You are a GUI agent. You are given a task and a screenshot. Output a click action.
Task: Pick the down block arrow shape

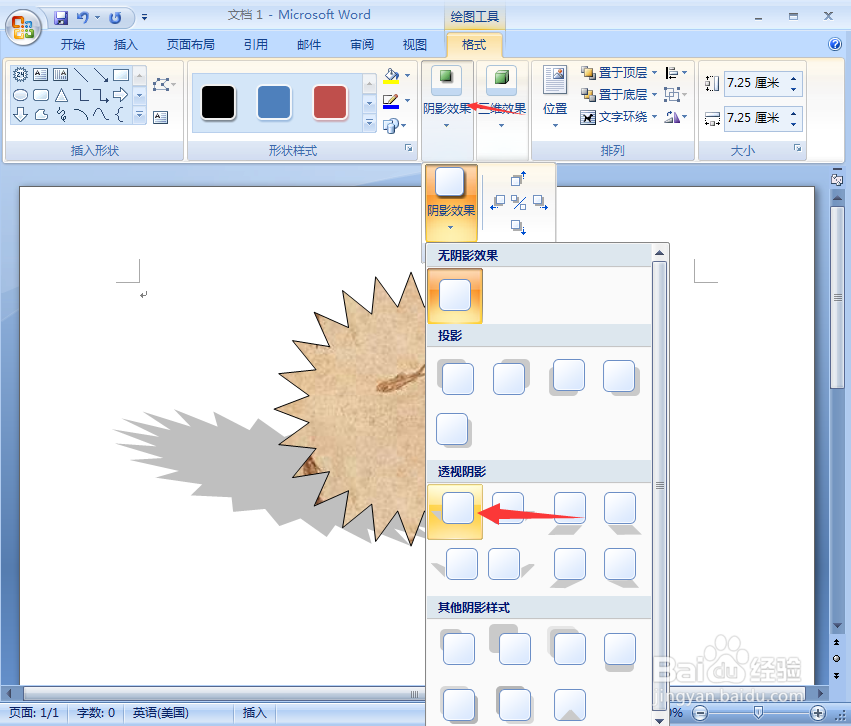point(20,114)
